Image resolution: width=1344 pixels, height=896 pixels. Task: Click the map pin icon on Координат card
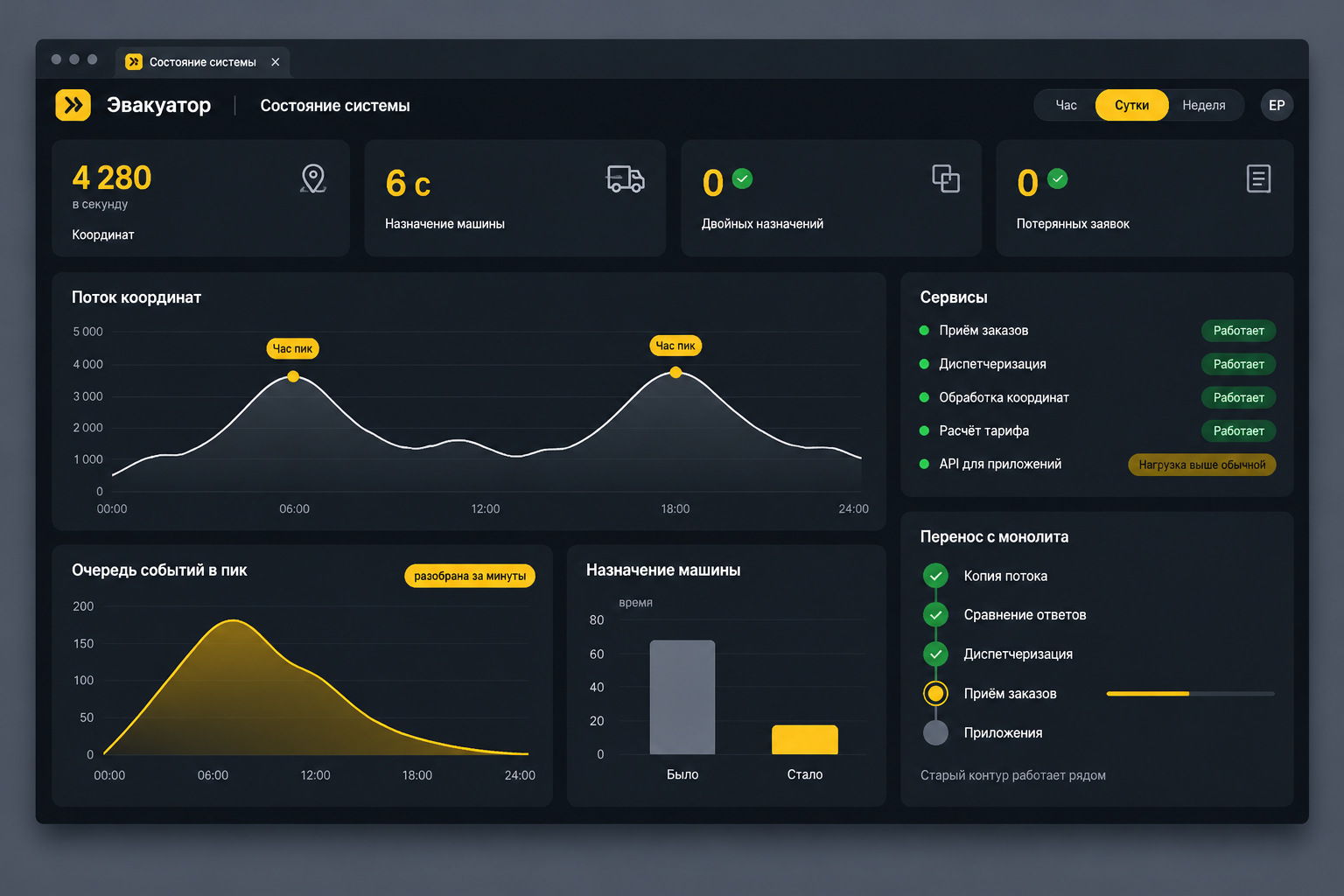[x=313, y=178]
